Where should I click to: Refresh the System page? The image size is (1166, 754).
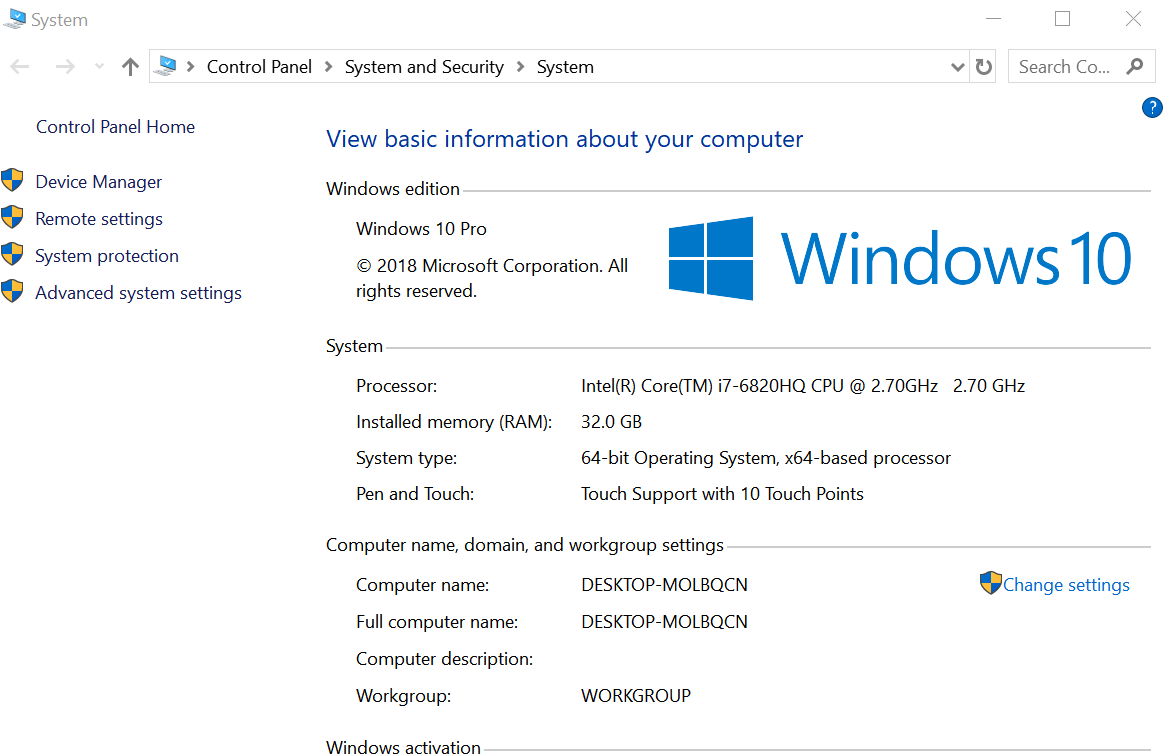[984, 67]
